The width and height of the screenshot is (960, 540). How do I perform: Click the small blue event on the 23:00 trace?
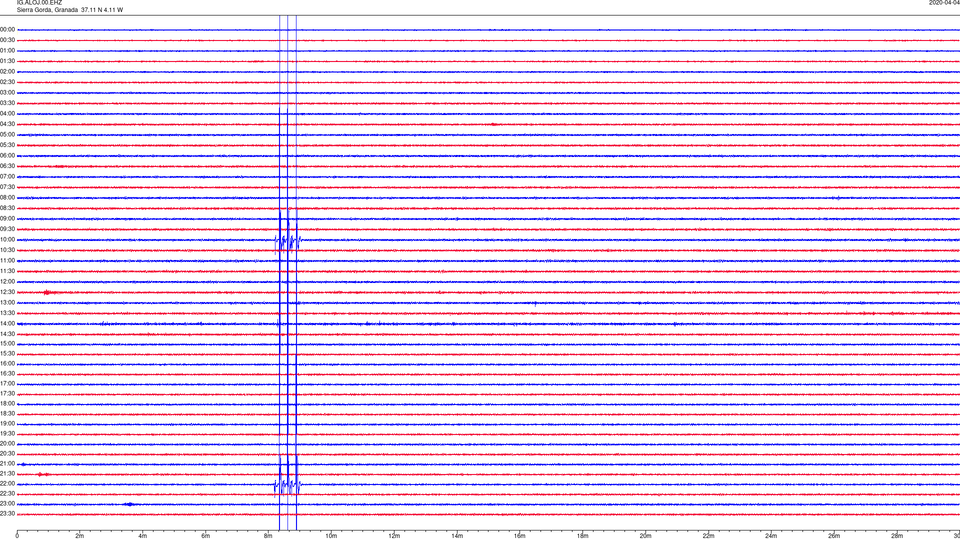(129, 504)
